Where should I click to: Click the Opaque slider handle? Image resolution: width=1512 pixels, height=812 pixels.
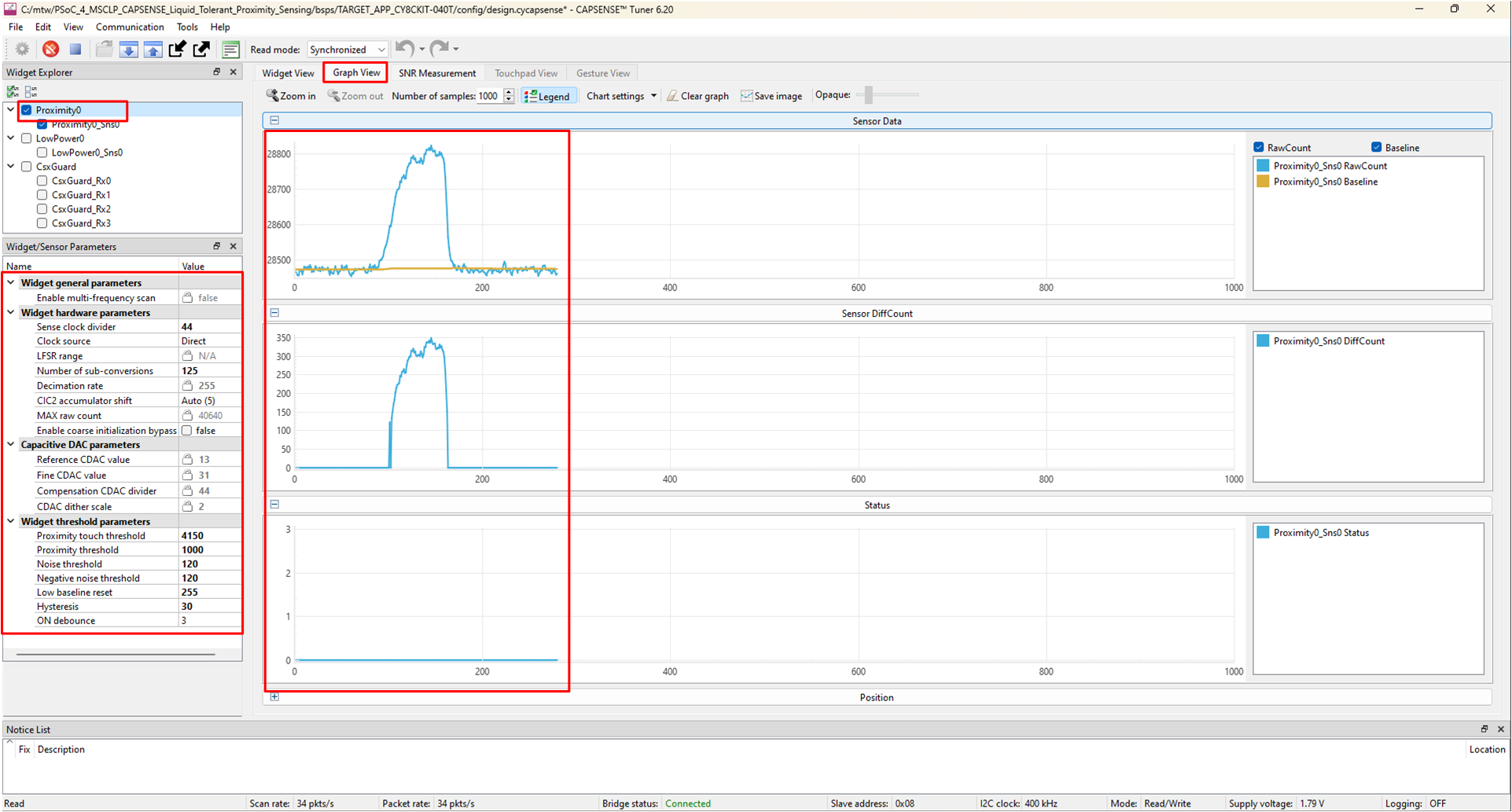click(869, 95)
